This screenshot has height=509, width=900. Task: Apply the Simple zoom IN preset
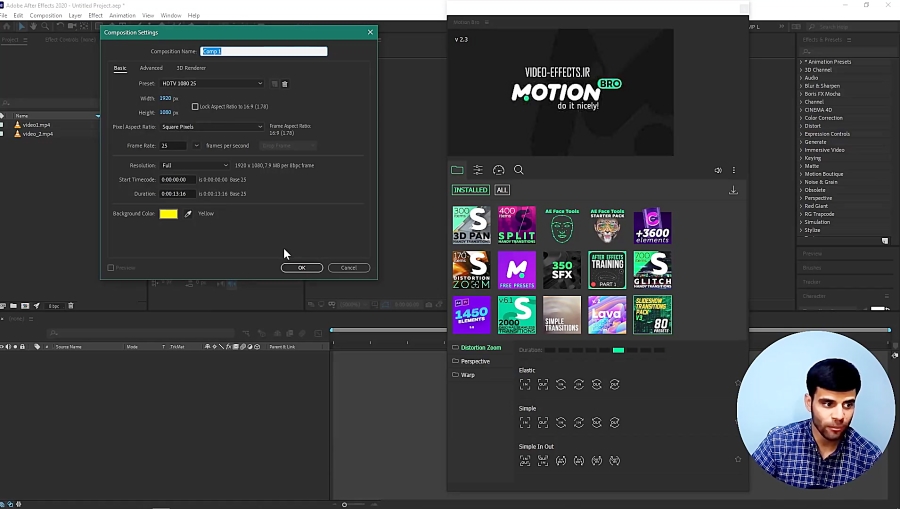525,423
